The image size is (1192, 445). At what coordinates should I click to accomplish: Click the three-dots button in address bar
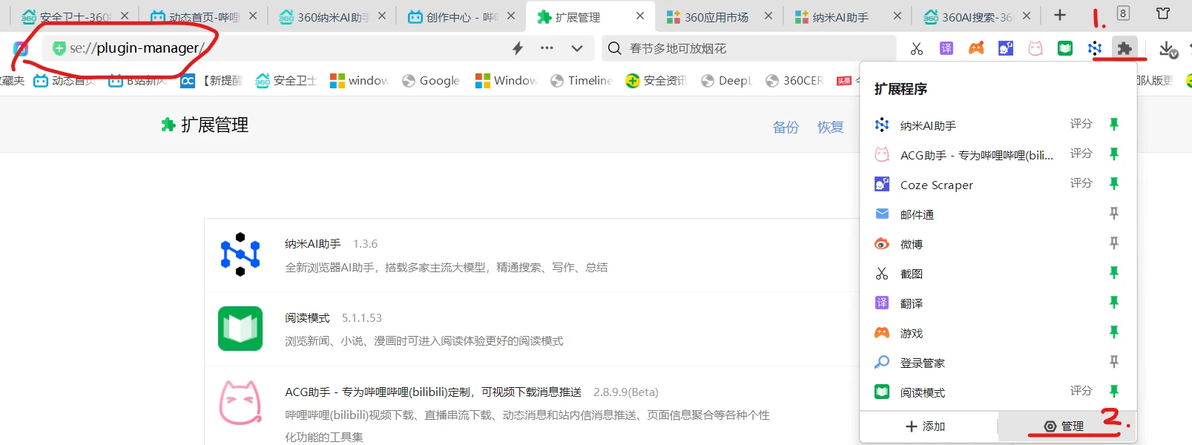(x=547, y=48)
